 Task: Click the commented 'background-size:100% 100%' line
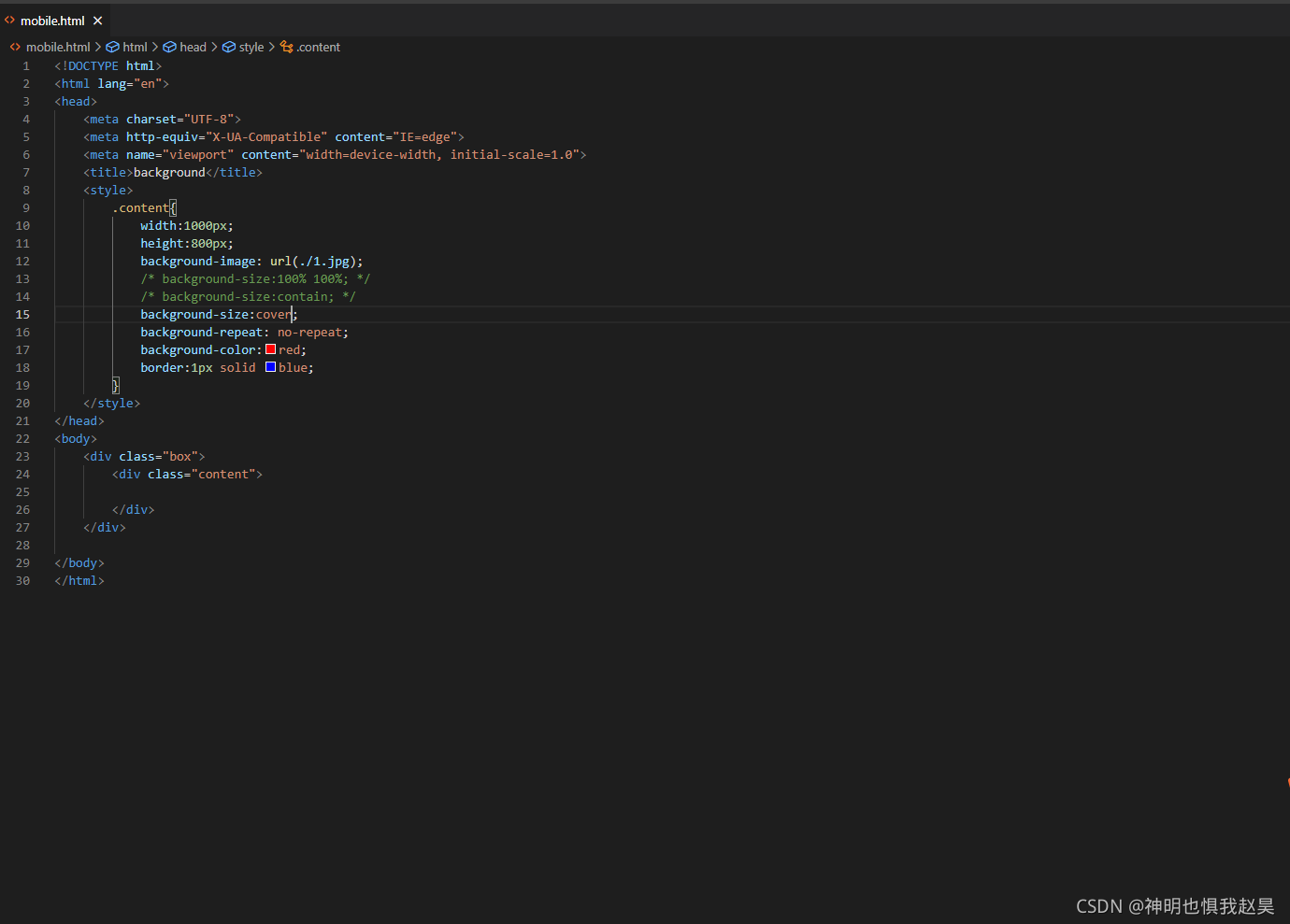tap(255, 279)
